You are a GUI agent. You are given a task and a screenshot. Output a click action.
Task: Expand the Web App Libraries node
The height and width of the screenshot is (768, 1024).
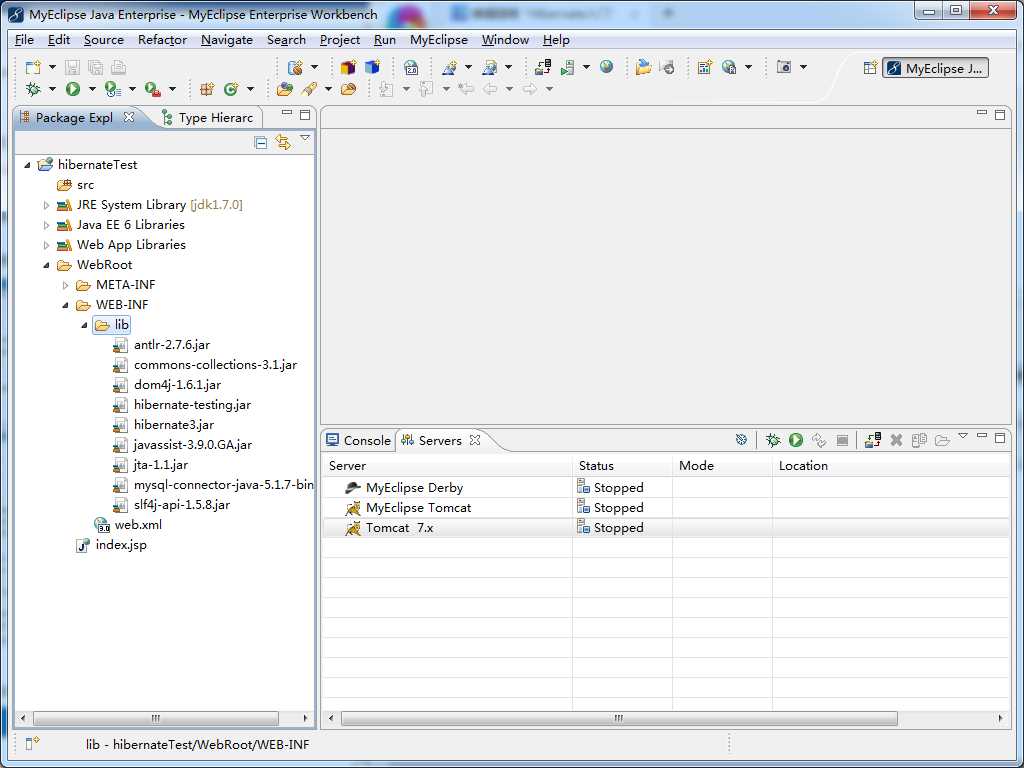pyautogui.click(x=46, y=246)
